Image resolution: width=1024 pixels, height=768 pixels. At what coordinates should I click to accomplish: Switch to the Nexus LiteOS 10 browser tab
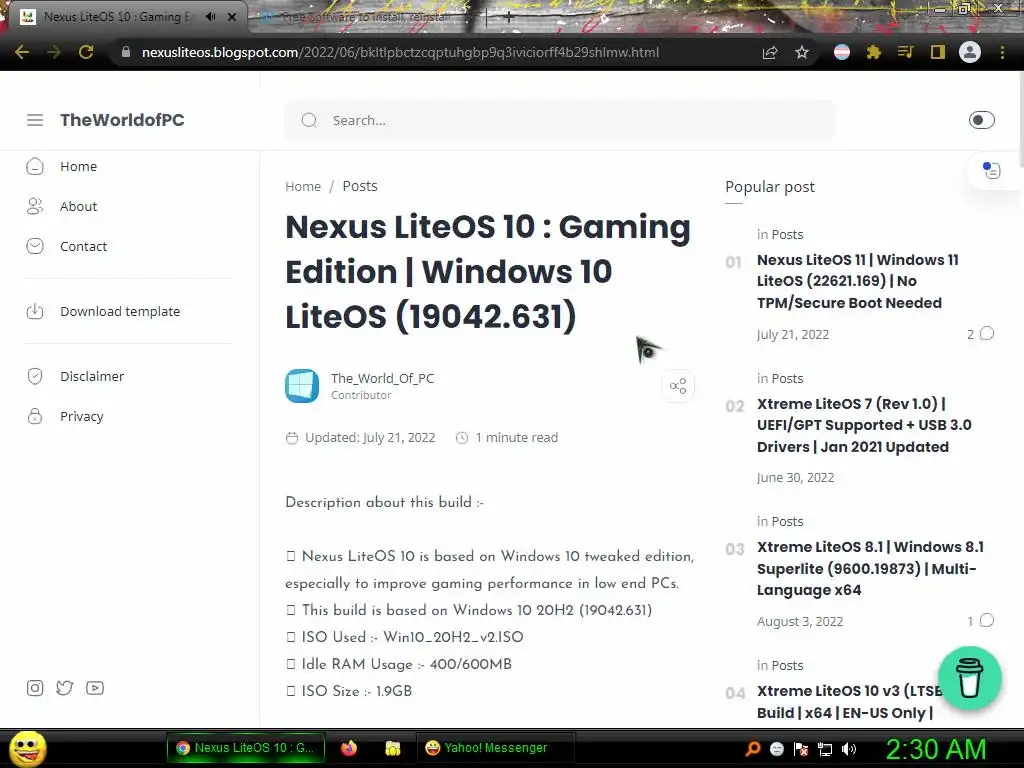[118, 17]
